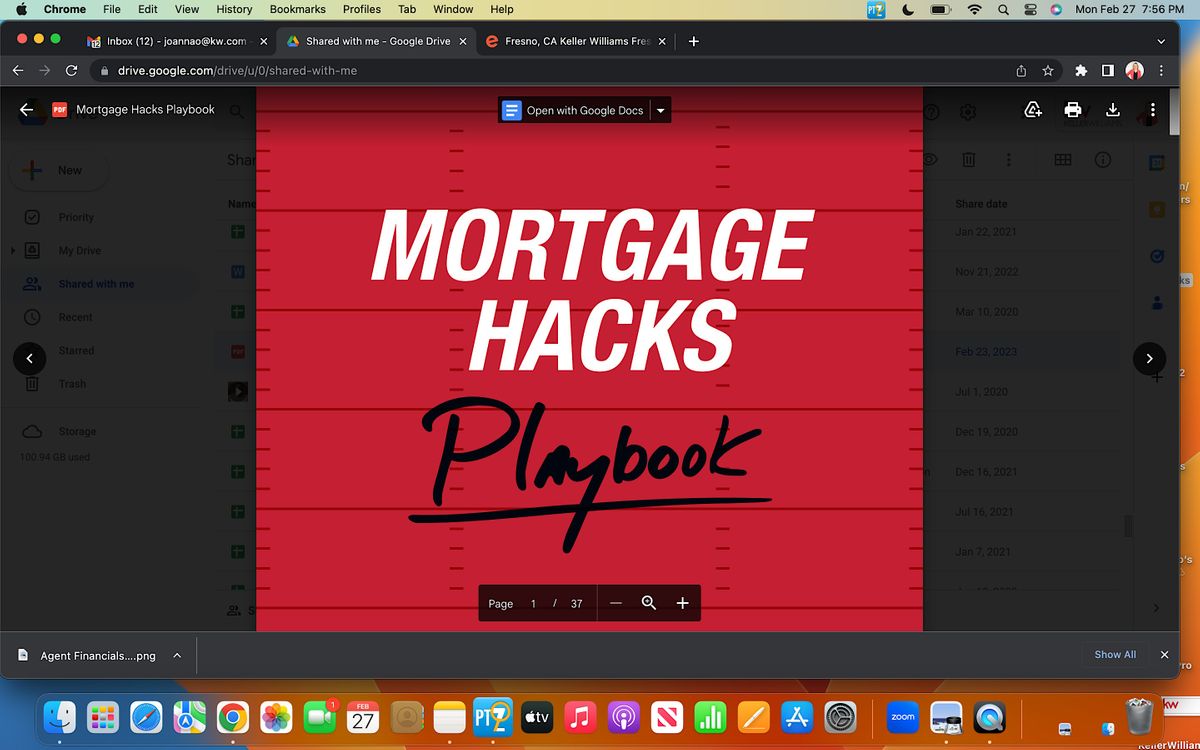This screenshot has width=1200, height=750.
Task: Click the New button in Drive sidebar
Action: [x=57, y=171]
